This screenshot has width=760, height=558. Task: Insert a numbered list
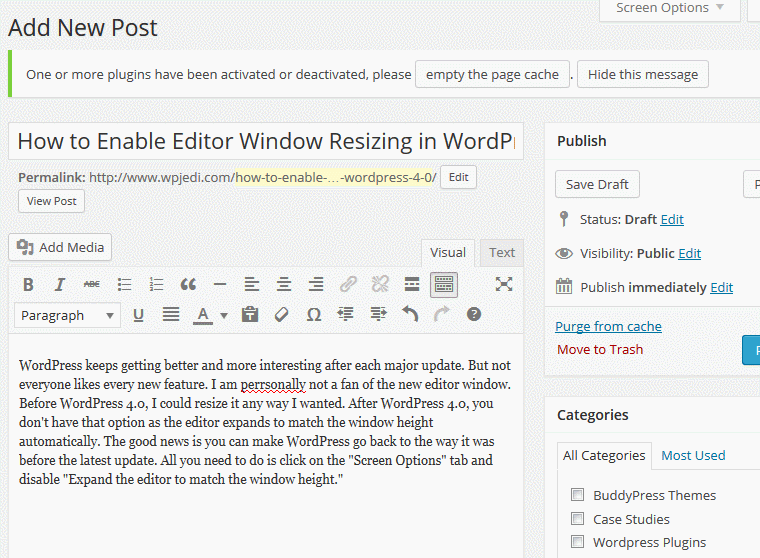pos(156,285)
